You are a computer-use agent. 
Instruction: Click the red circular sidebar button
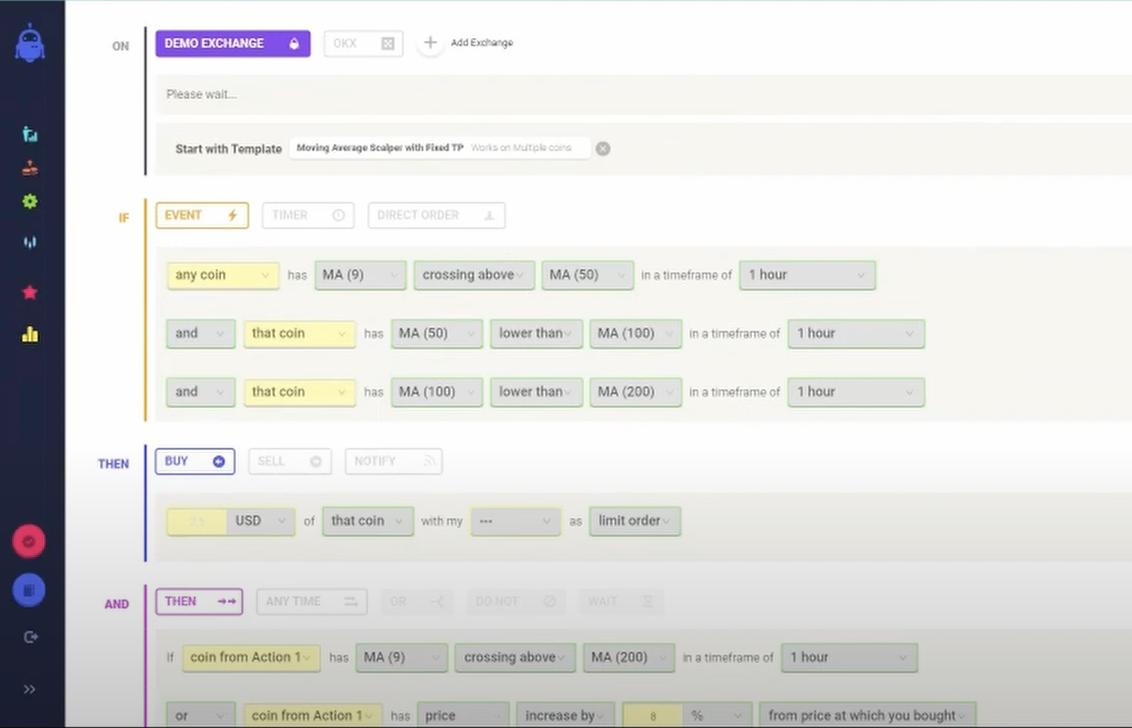point(29,542)
